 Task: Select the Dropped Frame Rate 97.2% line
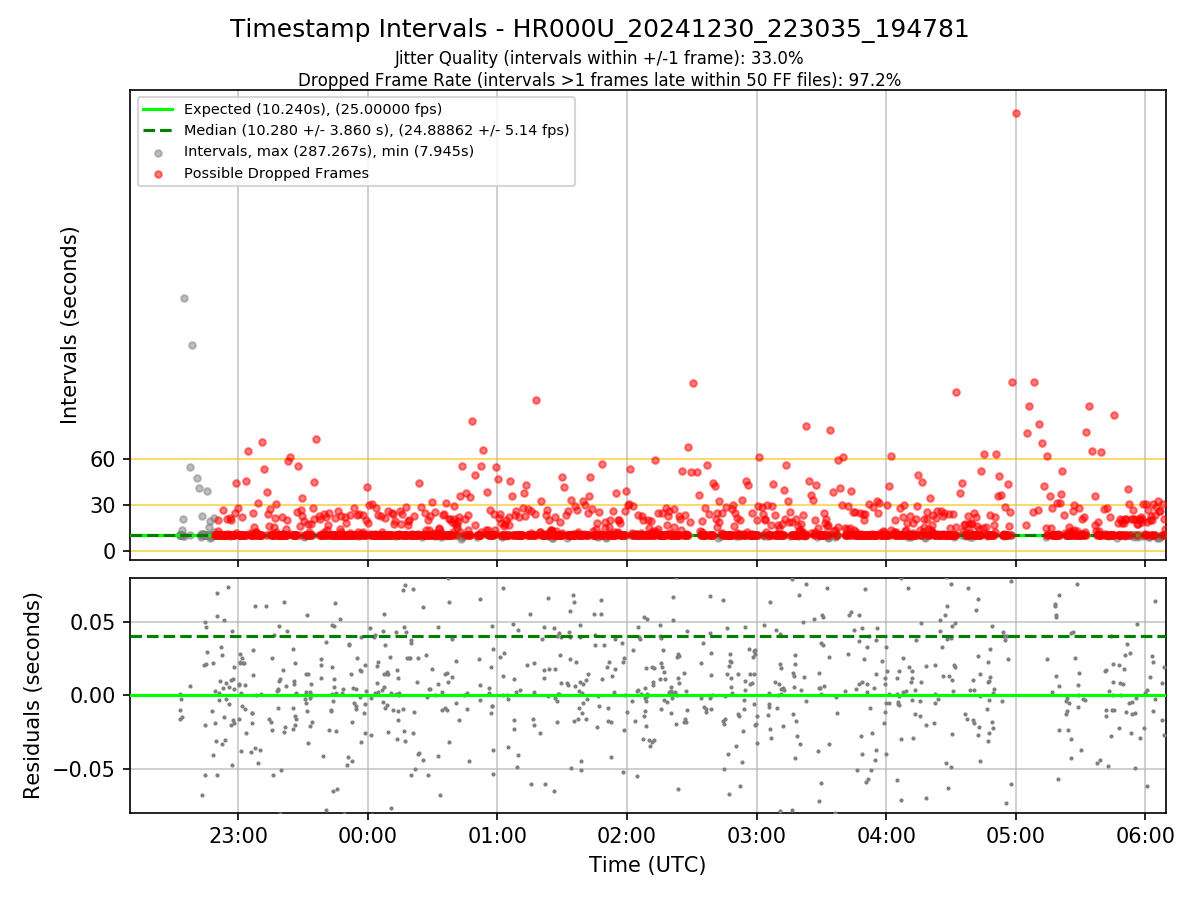click(x=599, y=80)
